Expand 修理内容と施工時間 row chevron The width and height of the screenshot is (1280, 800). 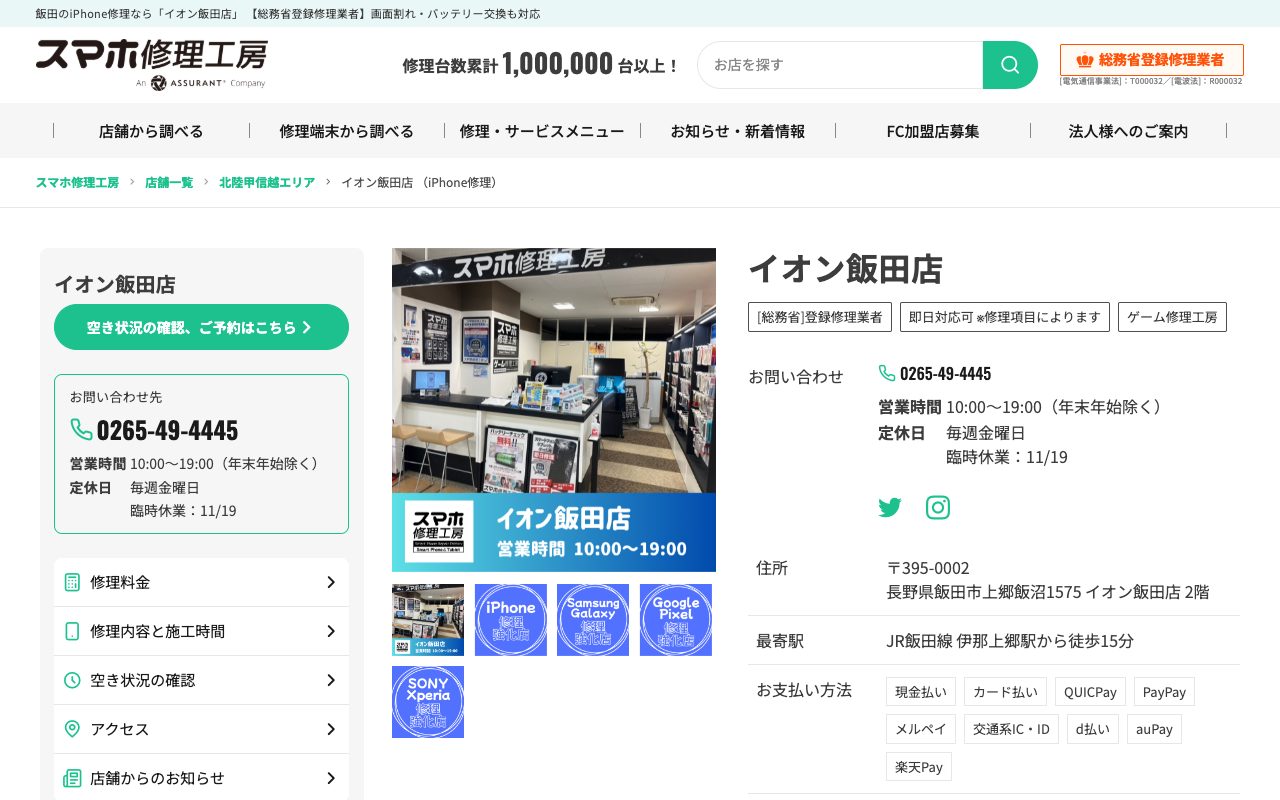tap(331, 631)
